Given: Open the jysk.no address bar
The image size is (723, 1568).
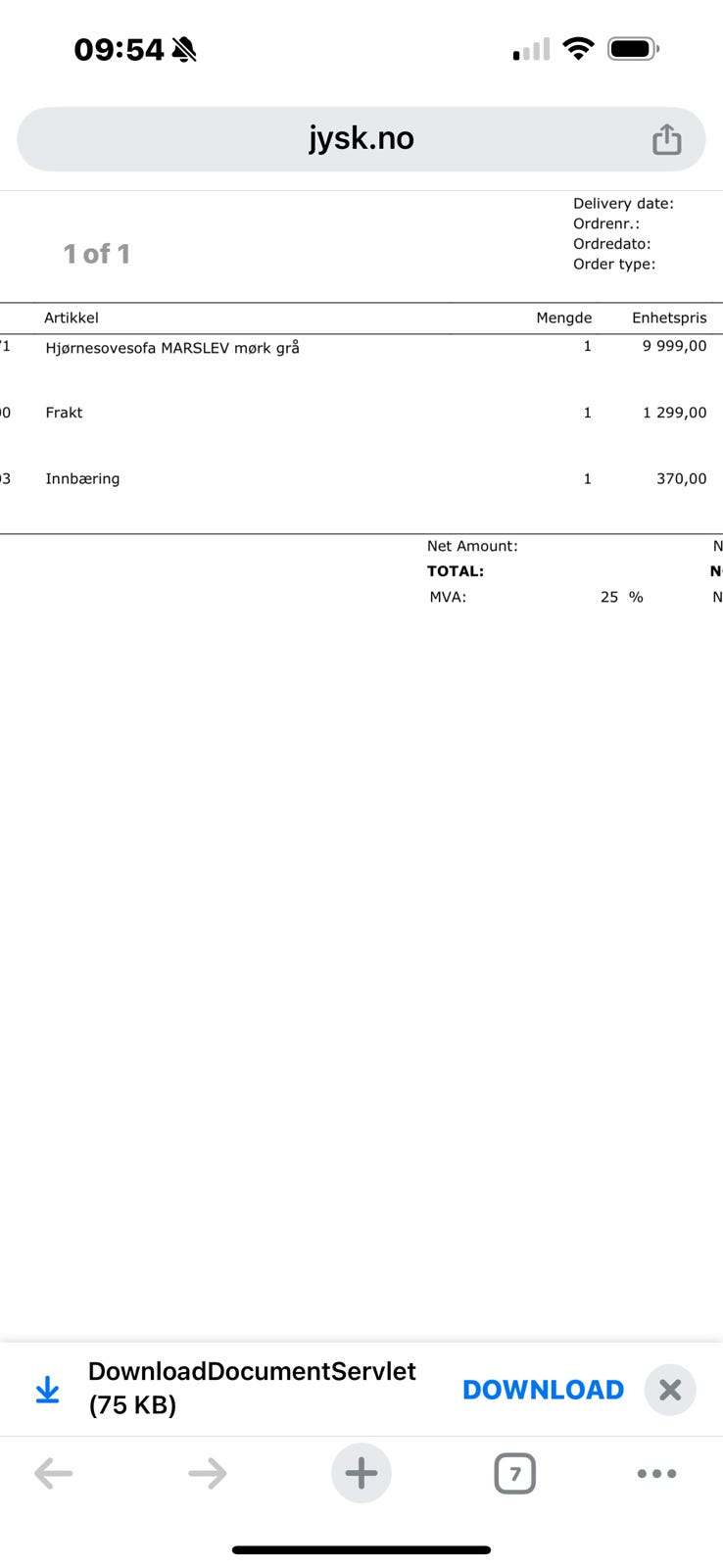Looking at the screenshot, I should tap(361, 139).
